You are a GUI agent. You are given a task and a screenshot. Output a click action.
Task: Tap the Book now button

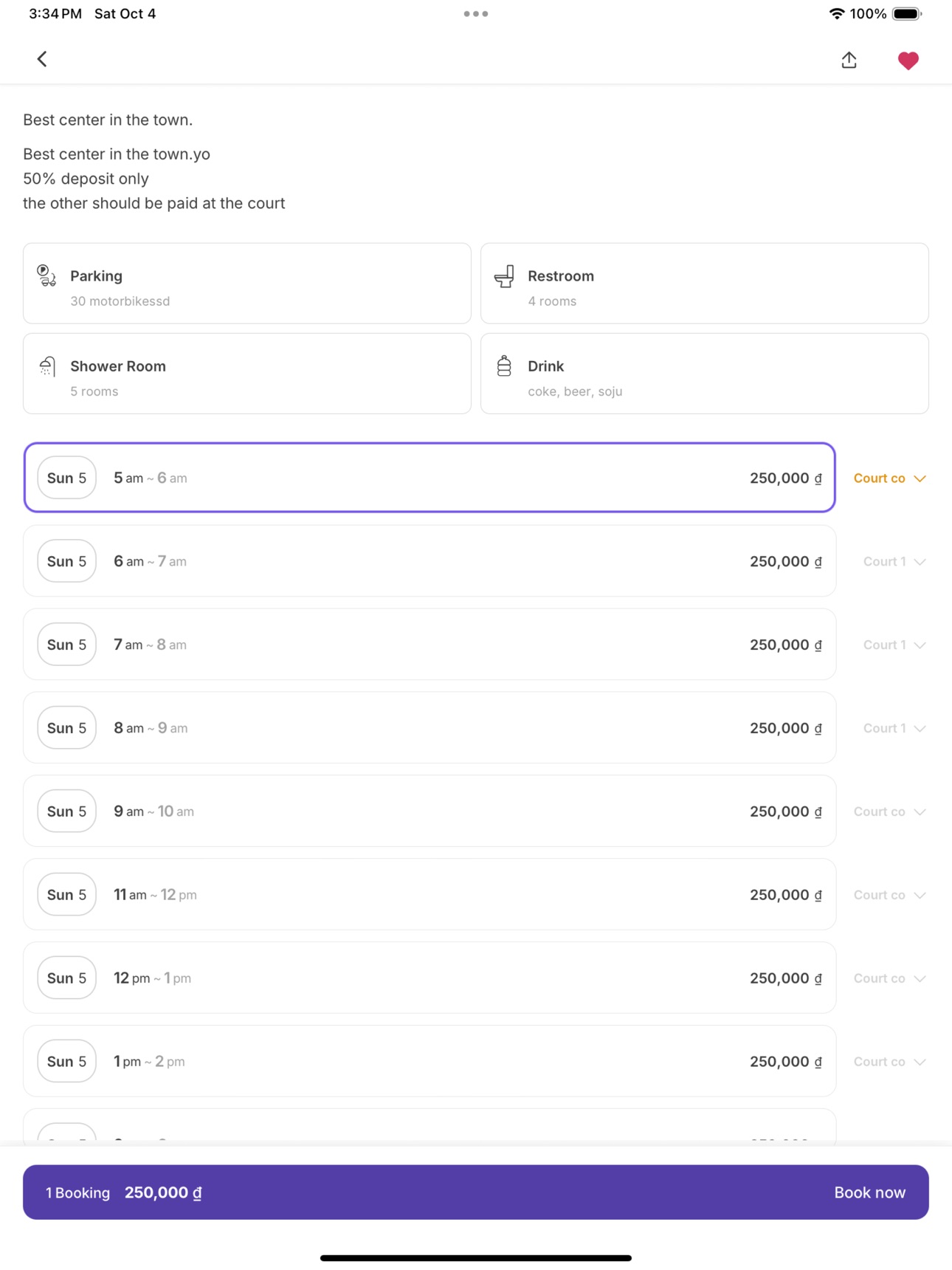click(869, 1193)
